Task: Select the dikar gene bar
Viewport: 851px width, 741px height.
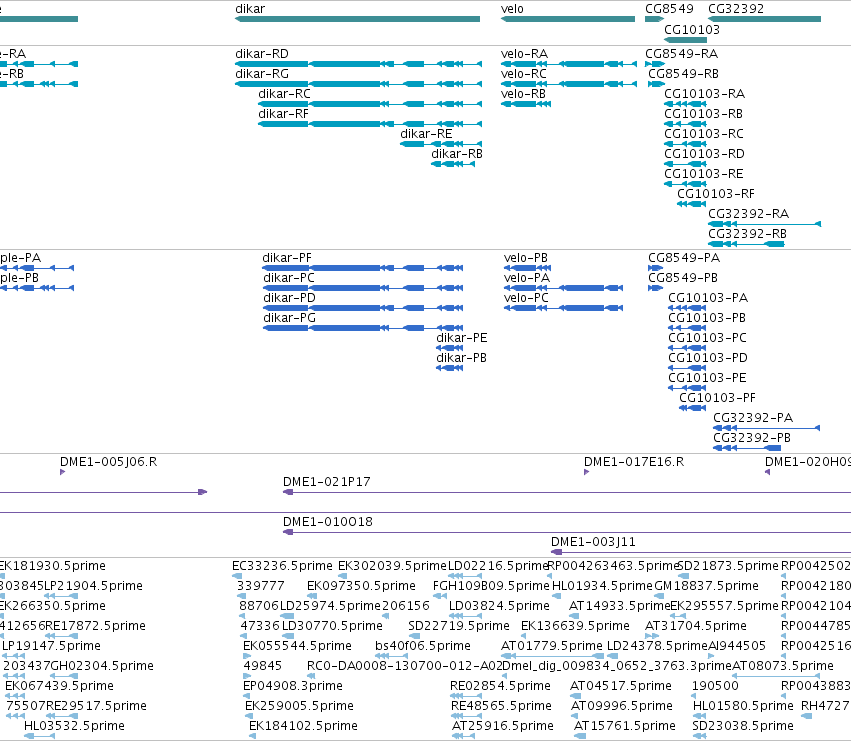Action: coord(357,19)
